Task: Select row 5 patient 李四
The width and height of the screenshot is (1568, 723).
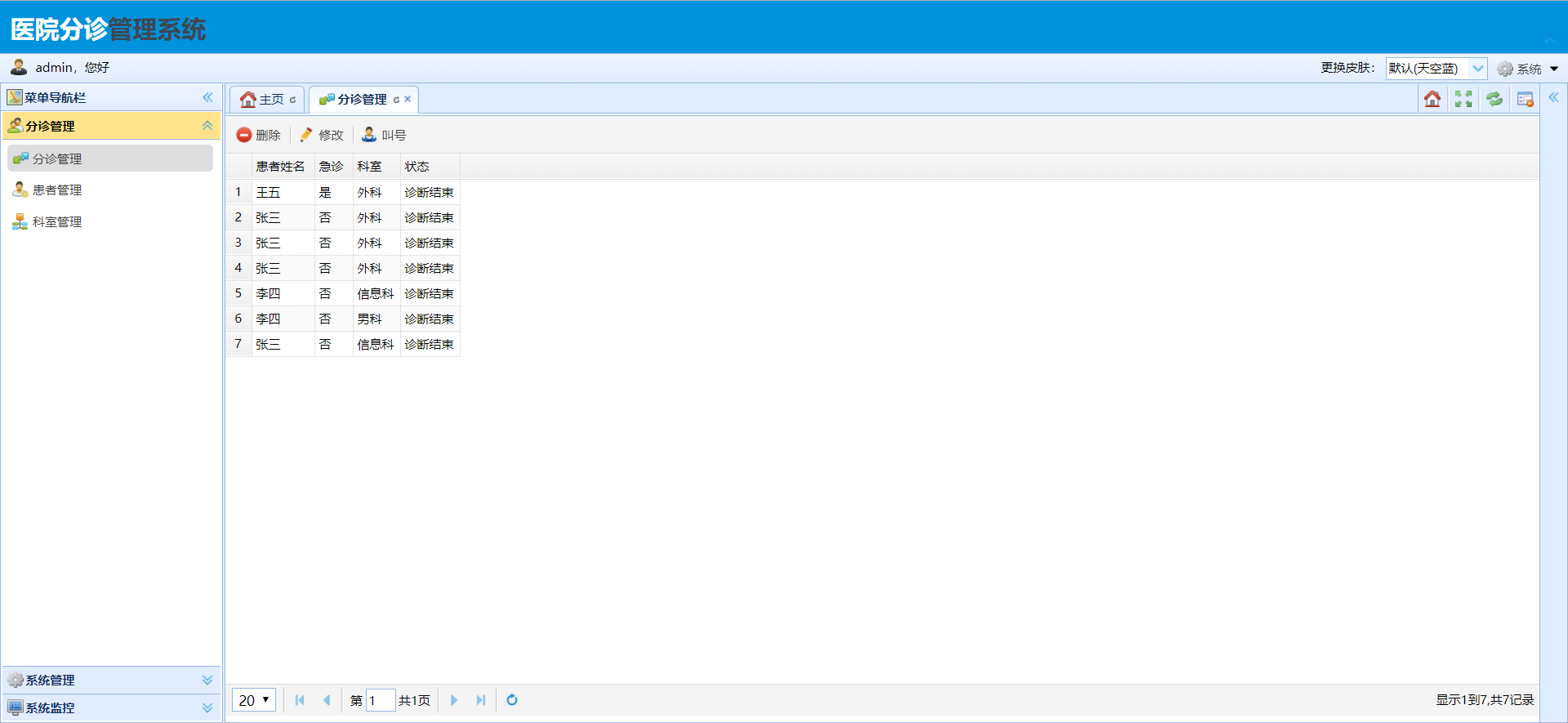Action: click(x=283, y=294)
